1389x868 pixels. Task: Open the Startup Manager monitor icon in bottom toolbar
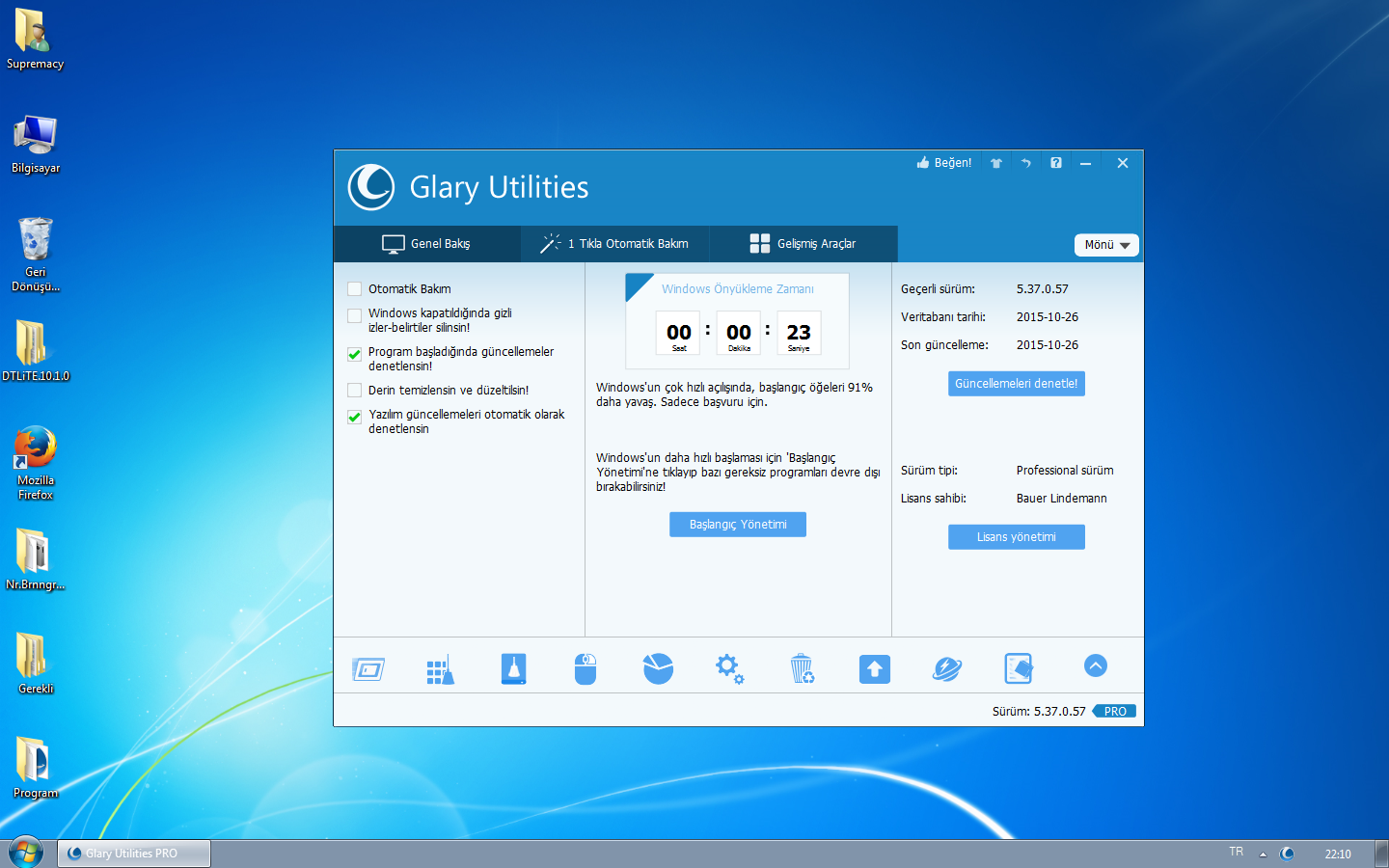click(368, 668)
